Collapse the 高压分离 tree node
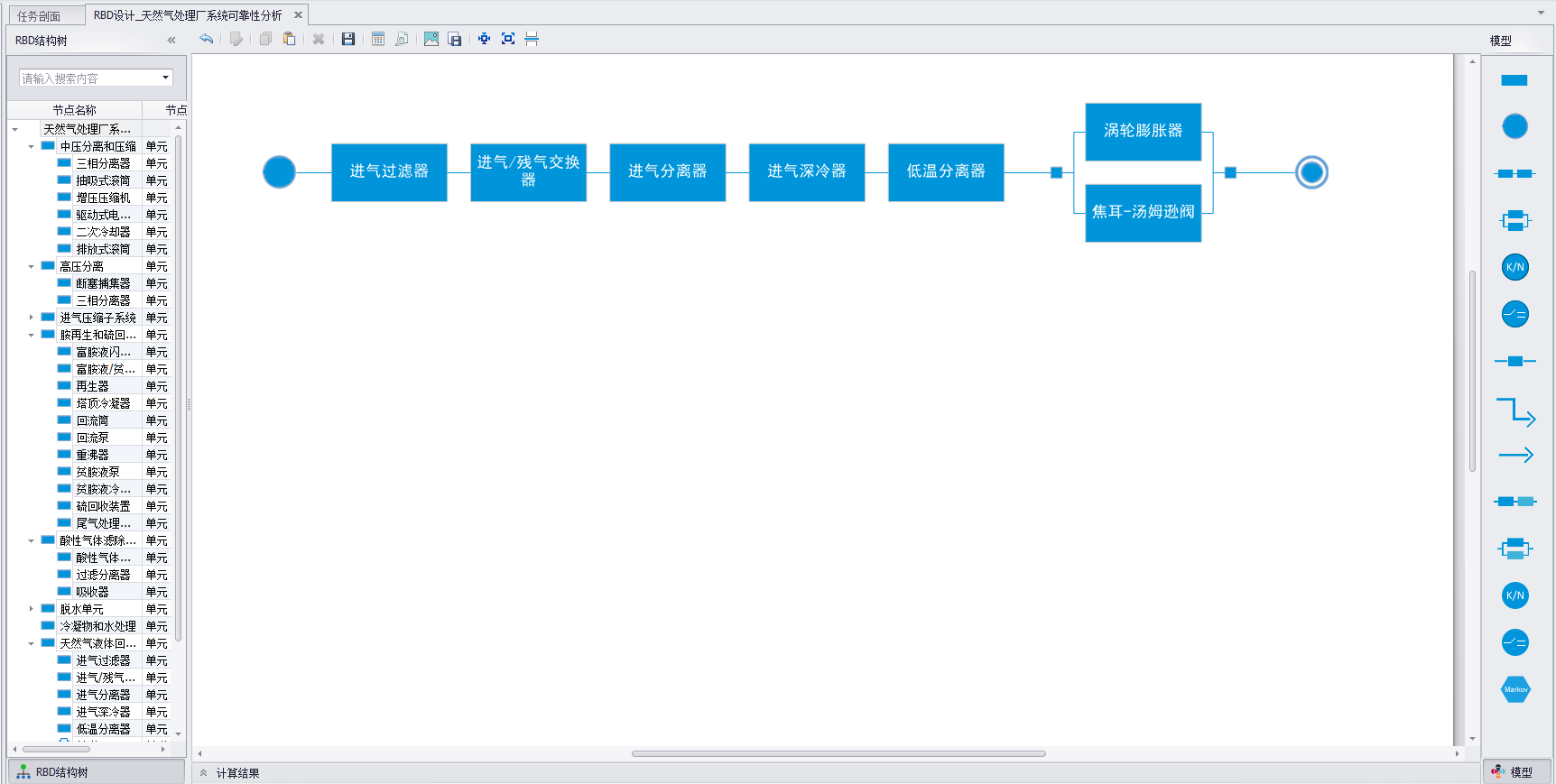Screen dimensions: 1556x784 [x=31, y=266]
